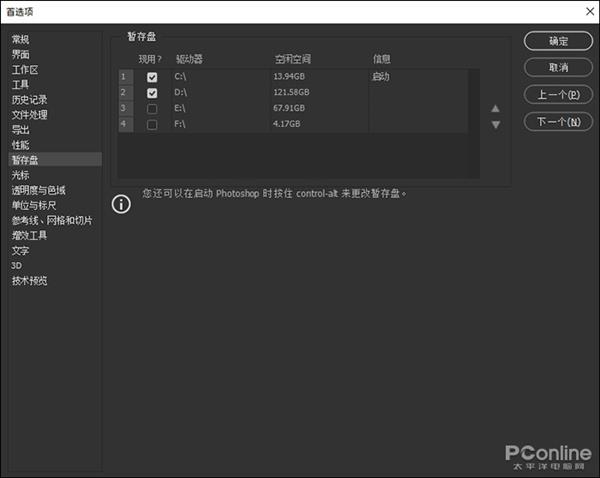Select row 1 number cell
This screenshot has width=600, height=478.
[x=126, y=77]
